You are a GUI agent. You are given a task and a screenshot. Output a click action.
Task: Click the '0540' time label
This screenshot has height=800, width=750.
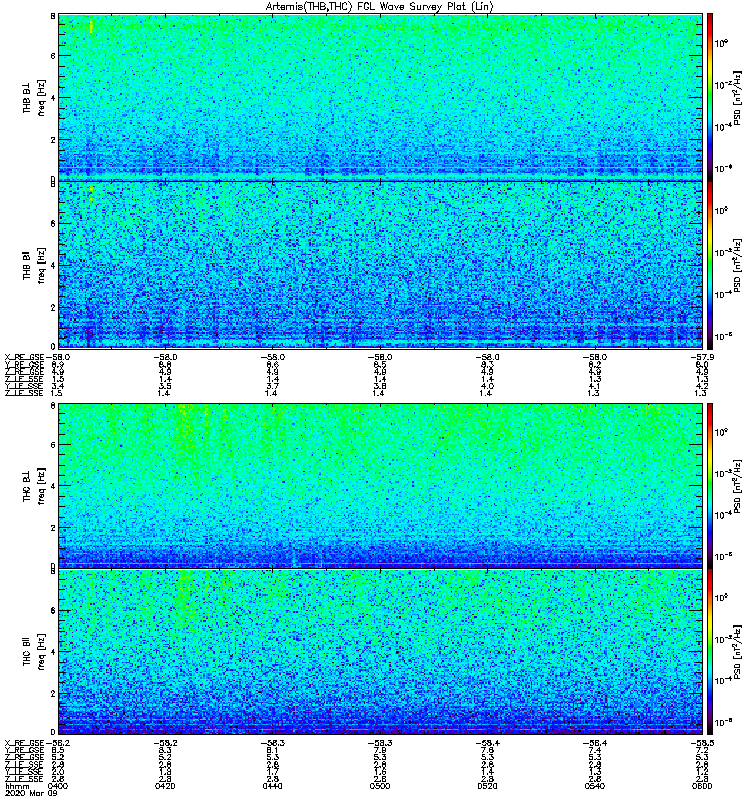coord(594,786)
